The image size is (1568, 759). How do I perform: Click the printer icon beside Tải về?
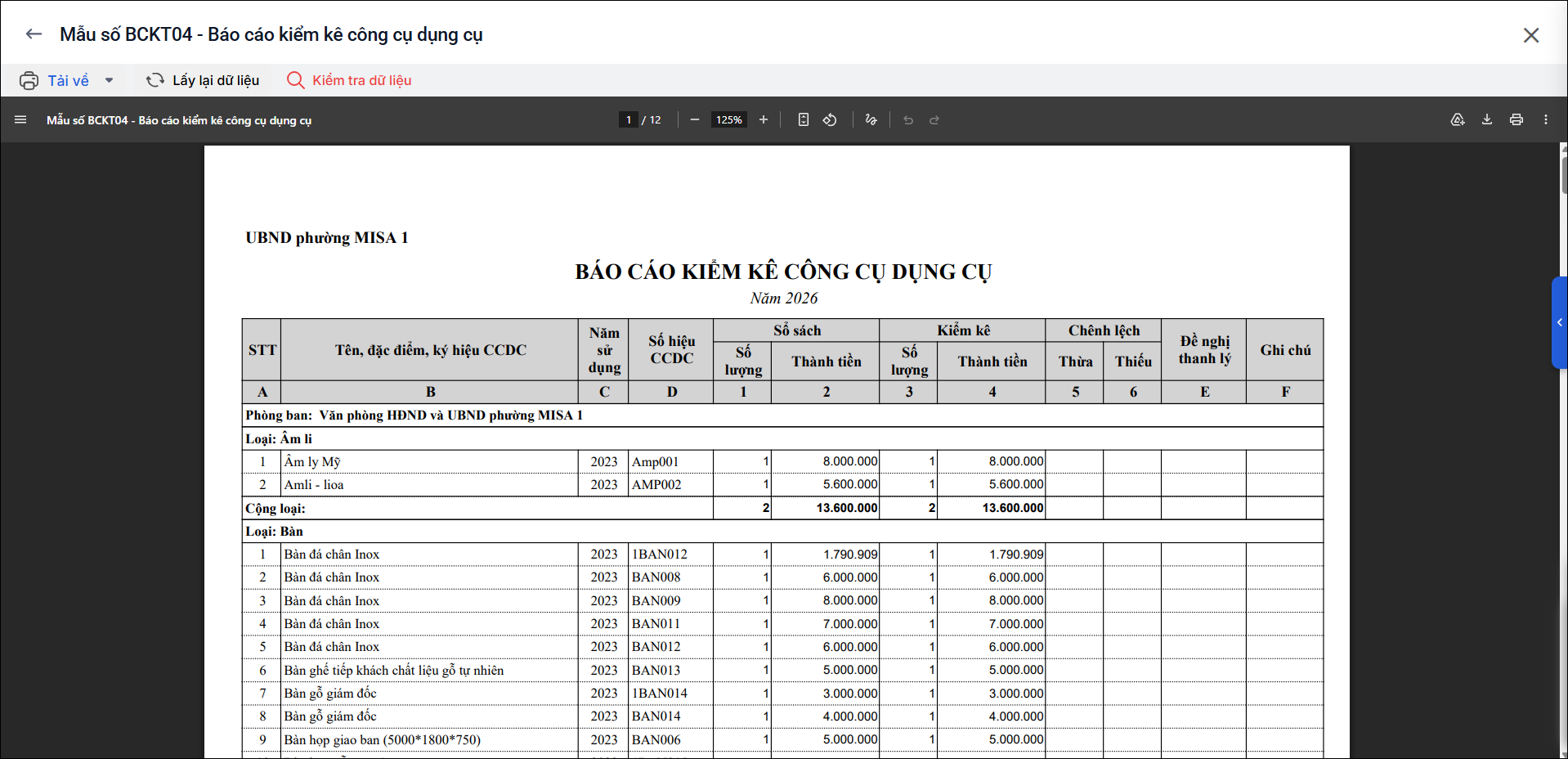coord(29,80)
